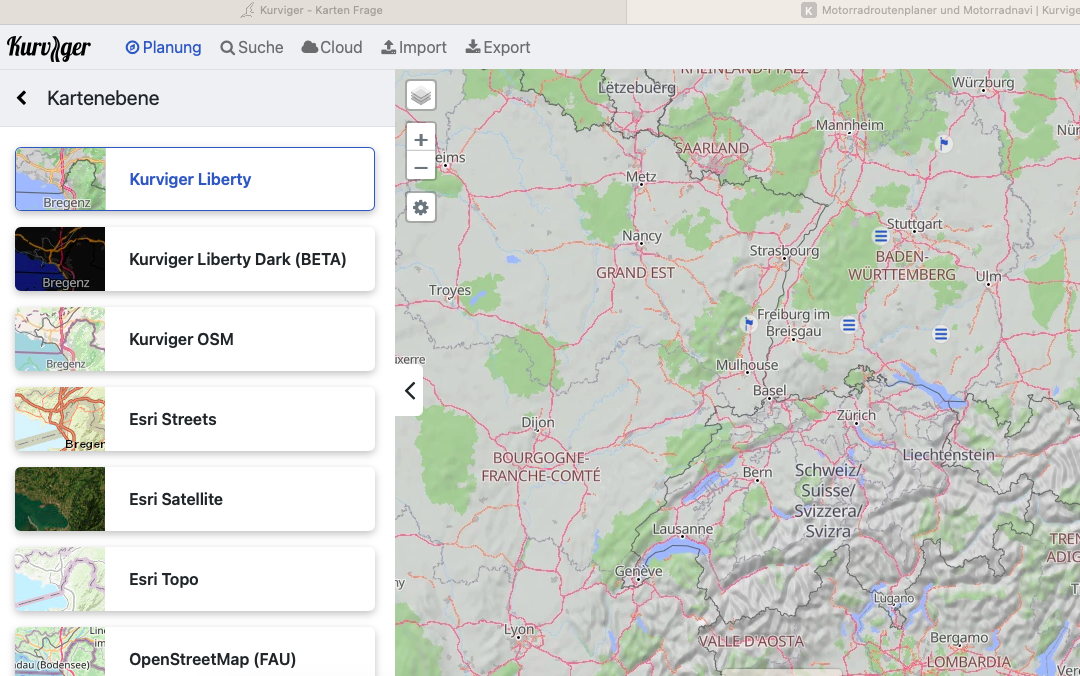Go back from Kartenebene panel

pyautogui.click(x=22, y=98)
